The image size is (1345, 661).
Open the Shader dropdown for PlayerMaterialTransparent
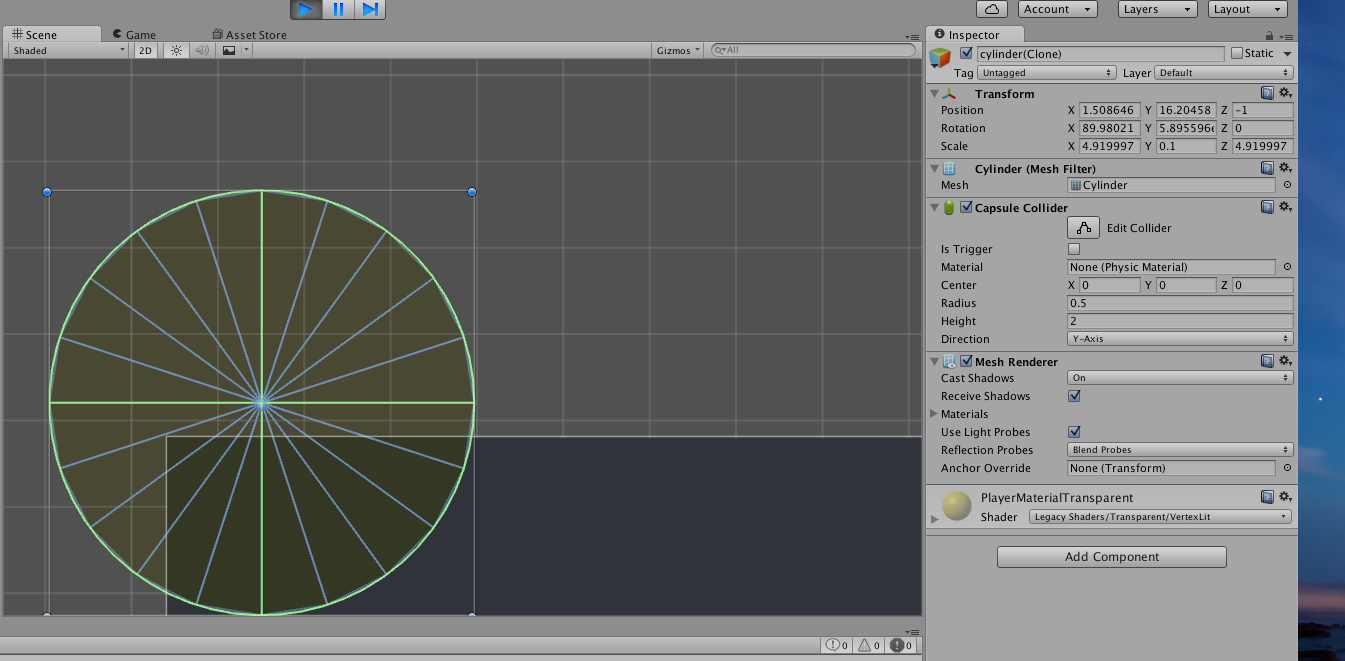point(1160,517)
